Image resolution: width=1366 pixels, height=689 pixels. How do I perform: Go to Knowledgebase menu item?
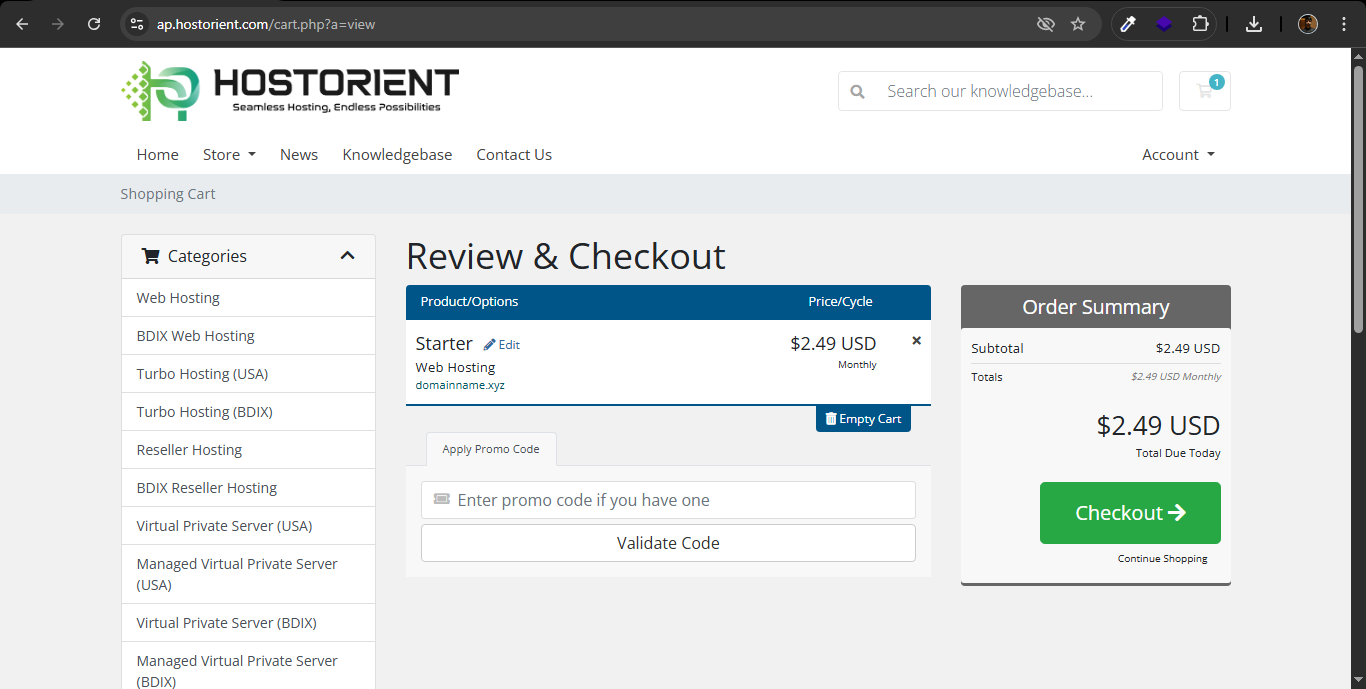(x=397, y=155)
